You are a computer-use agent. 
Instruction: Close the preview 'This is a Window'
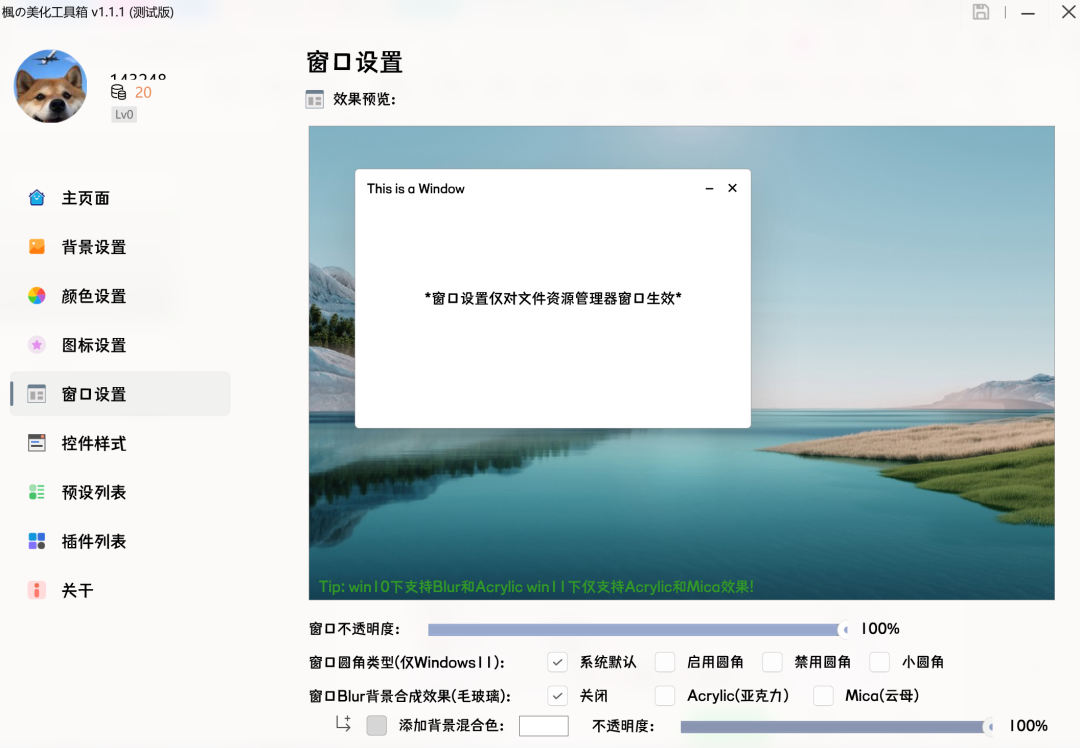[x=732, y=188]
